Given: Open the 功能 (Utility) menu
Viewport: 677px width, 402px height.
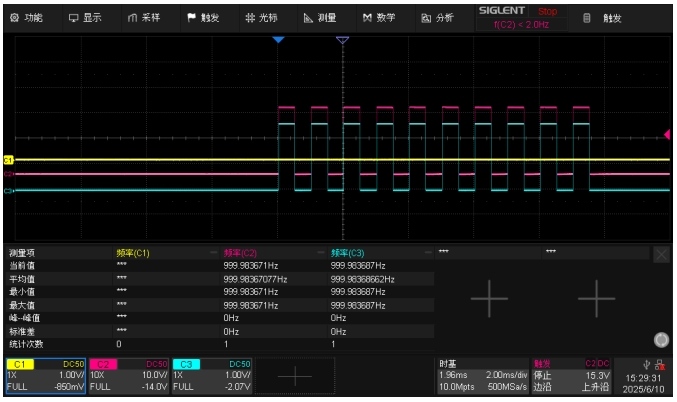Looking at the screenshot, I should (27, 17).
